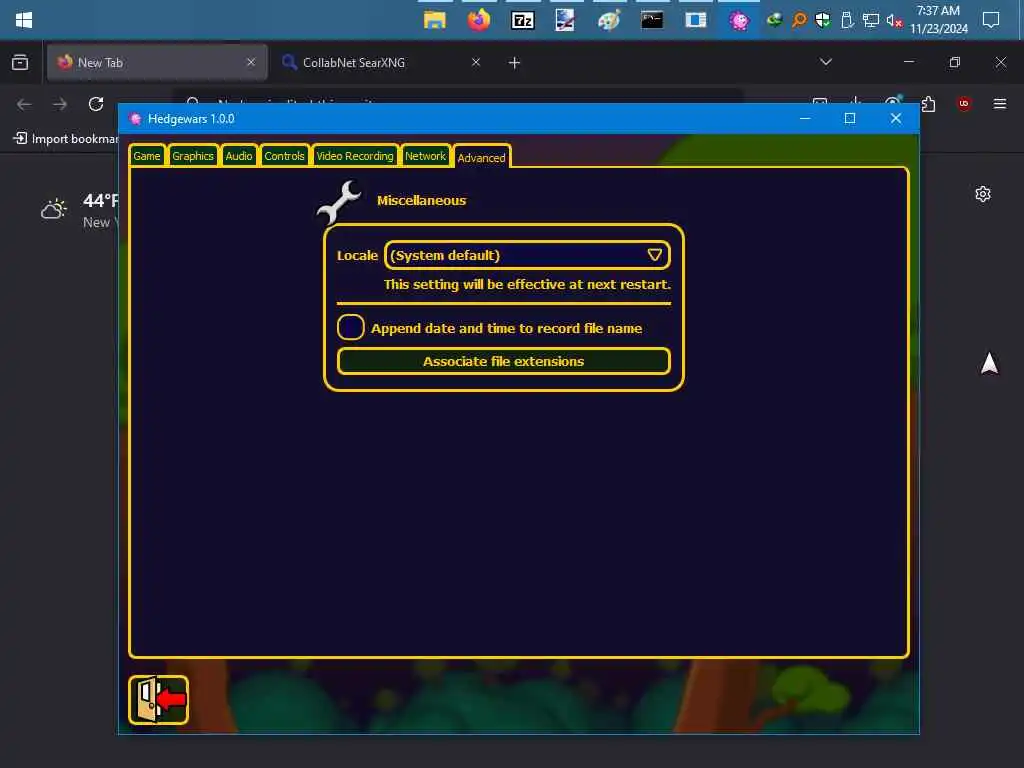The image size is (1024, 768).
Task: Go to the Video Recording tab
Action: pyautogui.click(x=355, y=156)
